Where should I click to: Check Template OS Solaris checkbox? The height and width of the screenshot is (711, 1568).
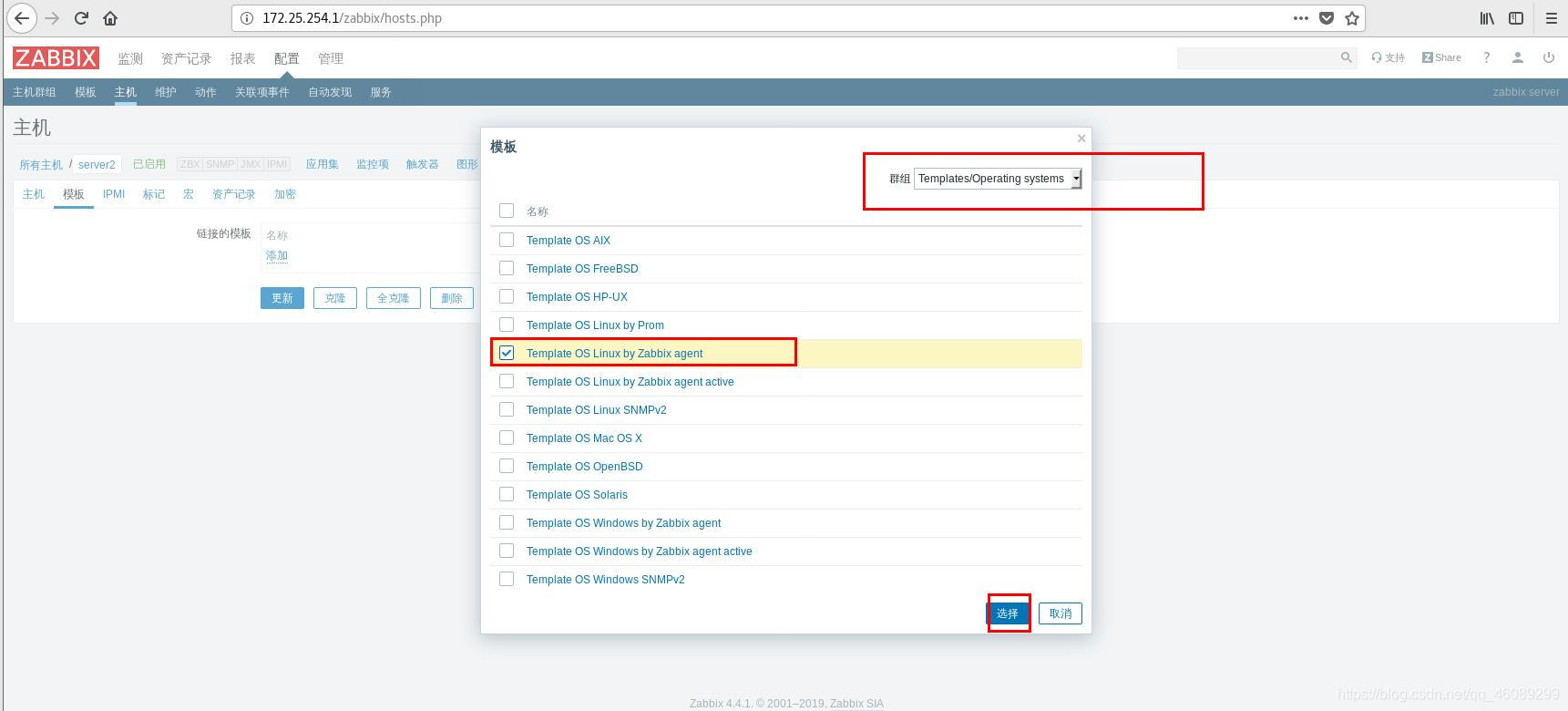(x=507, y=494)
